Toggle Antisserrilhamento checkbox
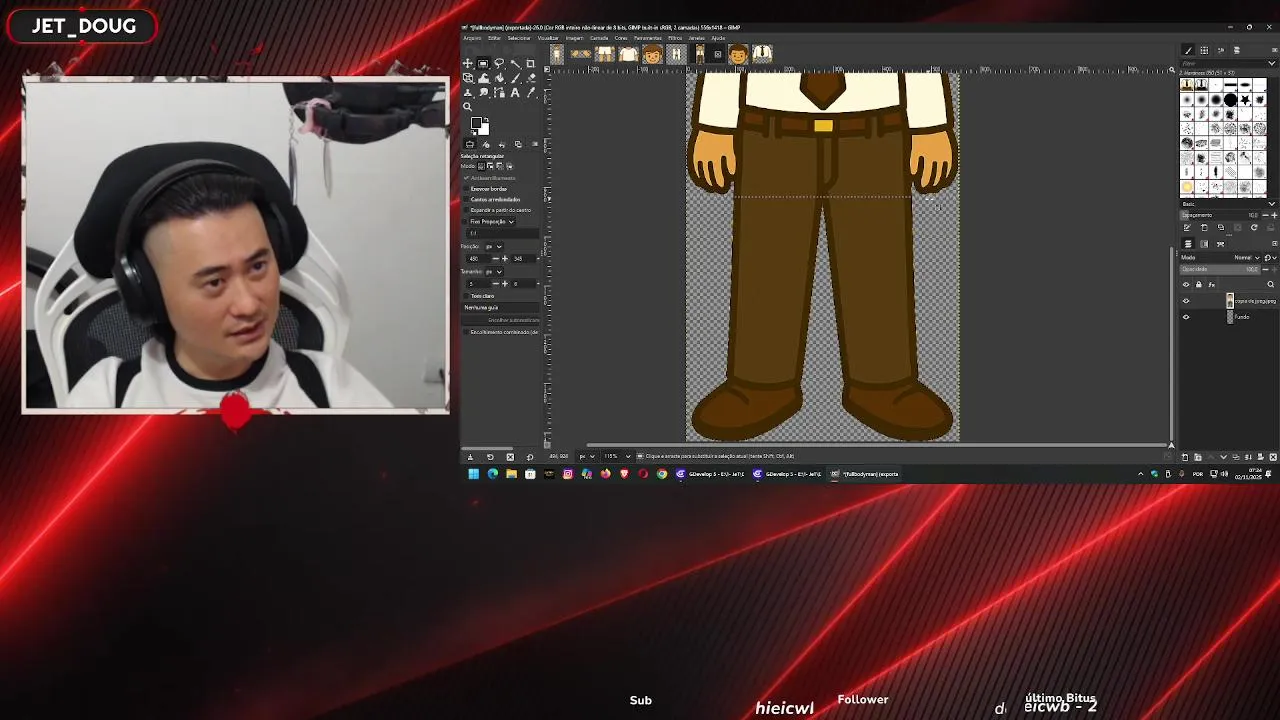1280x720 pixels. (466, 178)
